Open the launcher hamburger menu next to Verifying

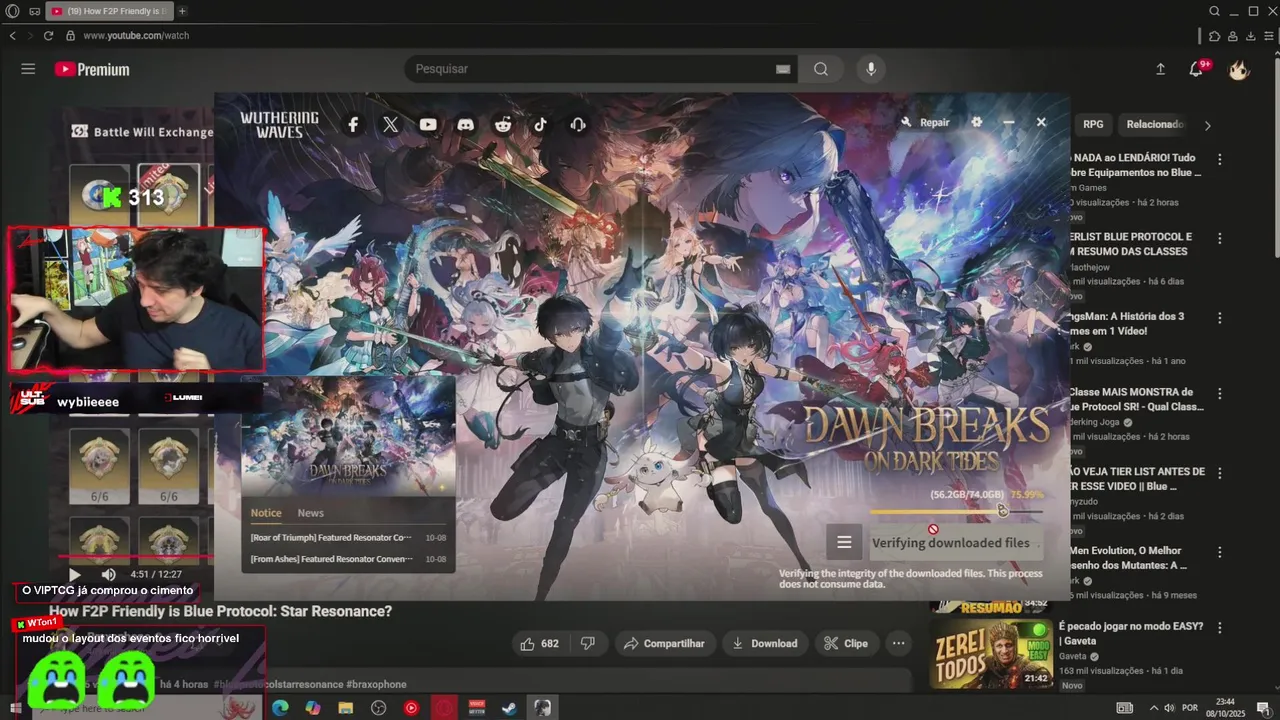click(x=844, y=542)
